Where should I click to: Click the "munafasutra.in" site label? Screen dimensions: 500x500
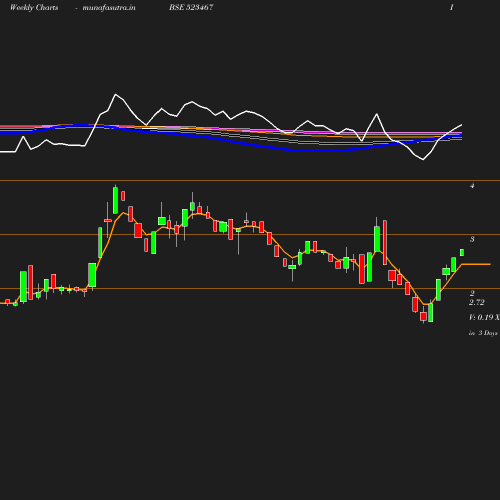[109, 8]
